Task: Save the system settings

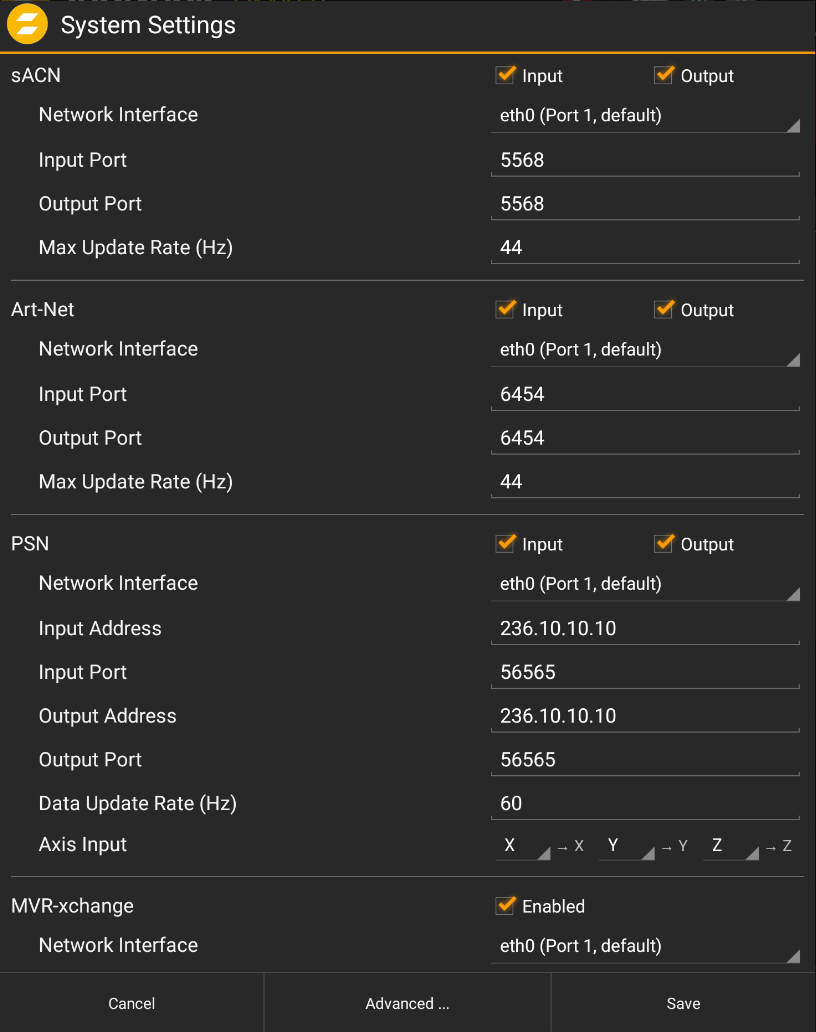Action: coord(683,1003)
